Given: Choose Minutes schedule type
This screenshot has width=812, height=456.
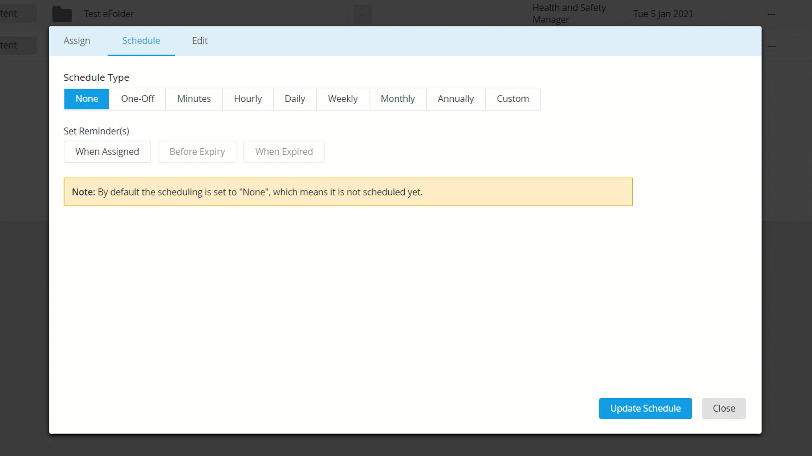Looking at the screenshot, I should [194, 99].
